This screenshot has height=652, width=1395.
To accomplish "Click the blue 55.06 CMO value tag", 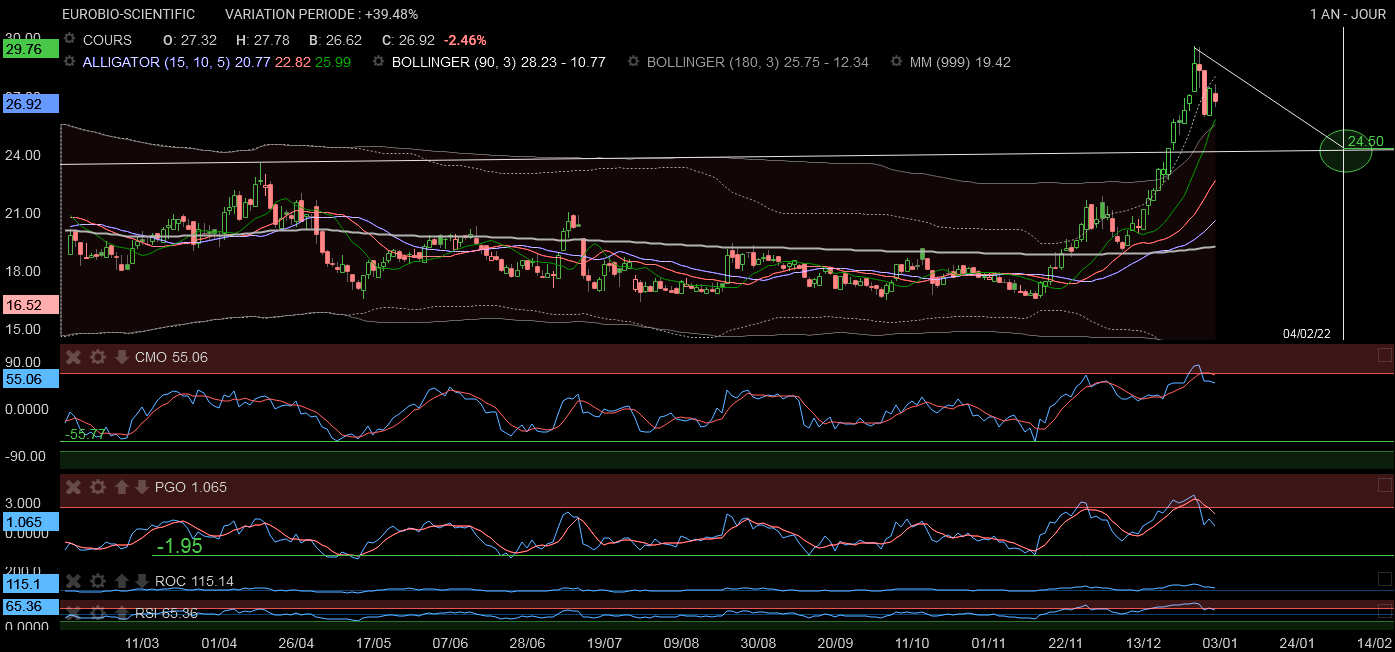I will coord(30,379).
